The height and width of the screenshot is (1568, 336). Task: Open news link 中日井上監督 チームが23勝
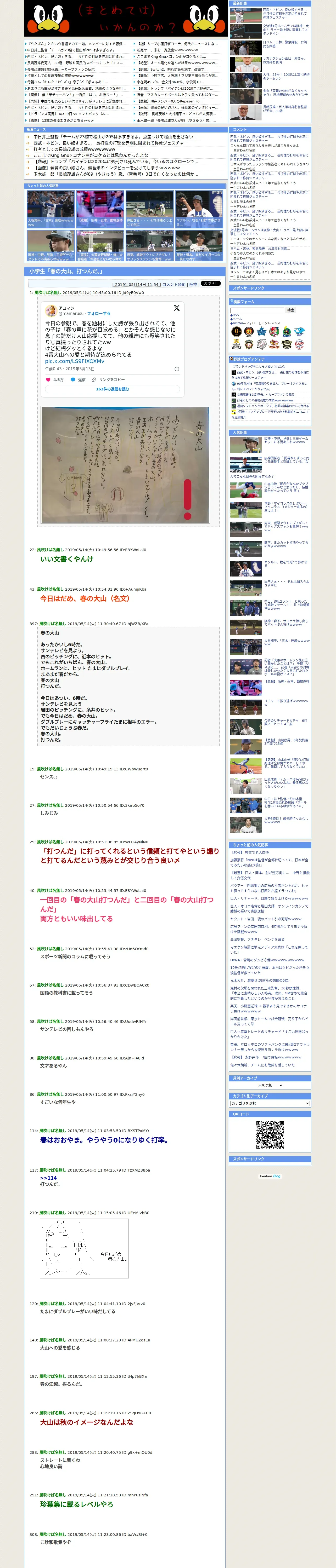[115, 137]
